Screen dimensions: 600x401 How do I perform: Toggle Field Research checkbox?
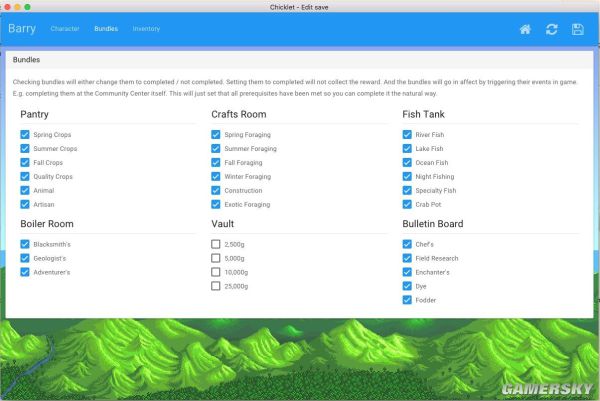(407, 258)
